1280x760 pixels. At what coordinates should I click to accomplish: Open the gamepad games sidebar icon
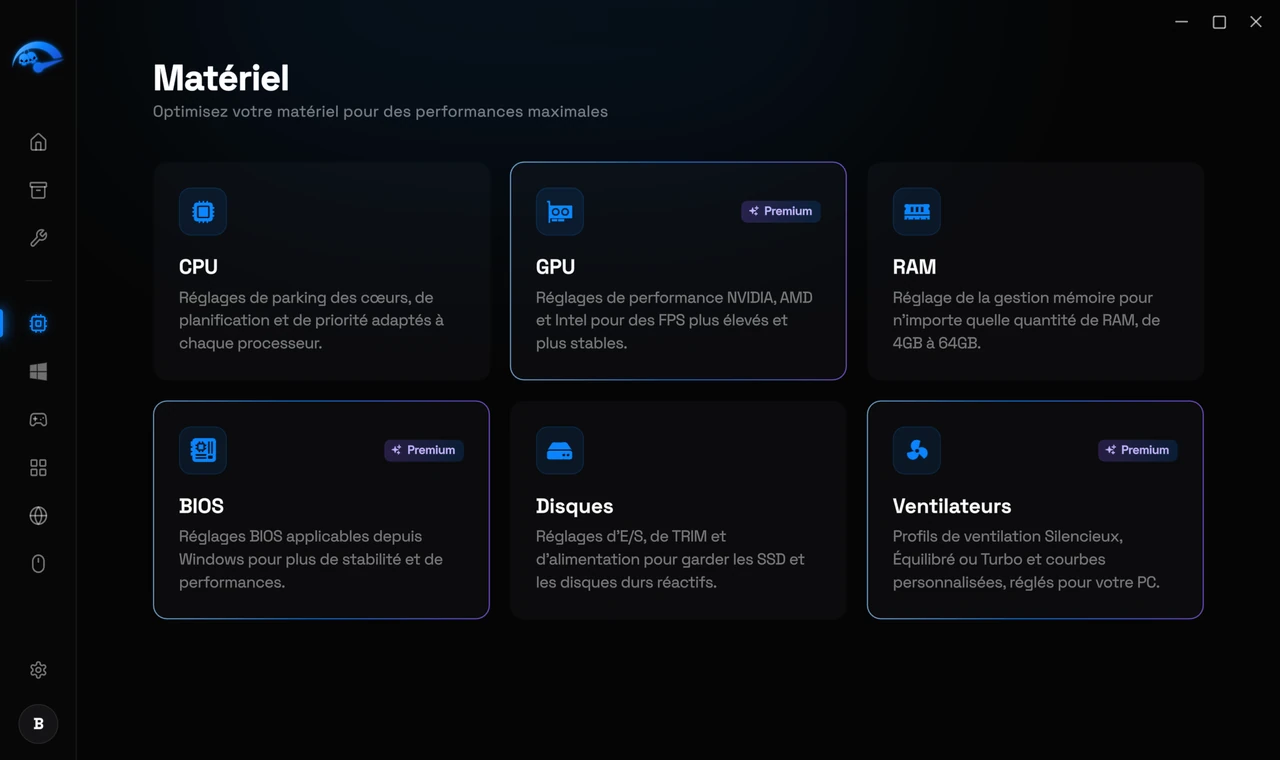point(38,420)
